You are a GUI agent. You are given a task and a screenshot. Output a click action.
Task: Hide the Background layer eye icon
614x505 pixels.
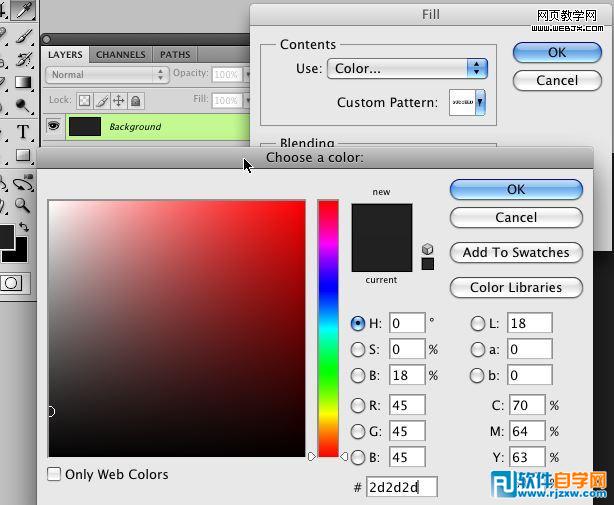(53, 126)
